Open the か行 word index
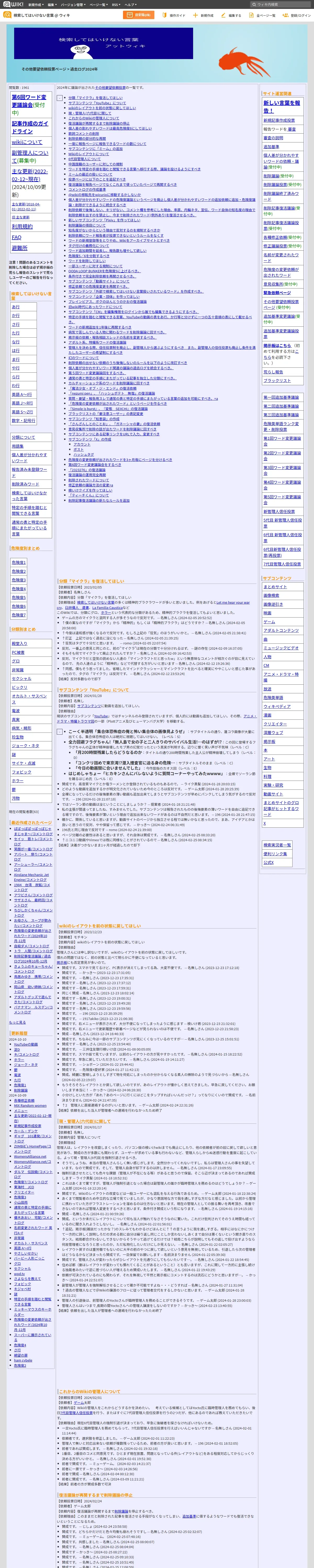 point(16,316)
